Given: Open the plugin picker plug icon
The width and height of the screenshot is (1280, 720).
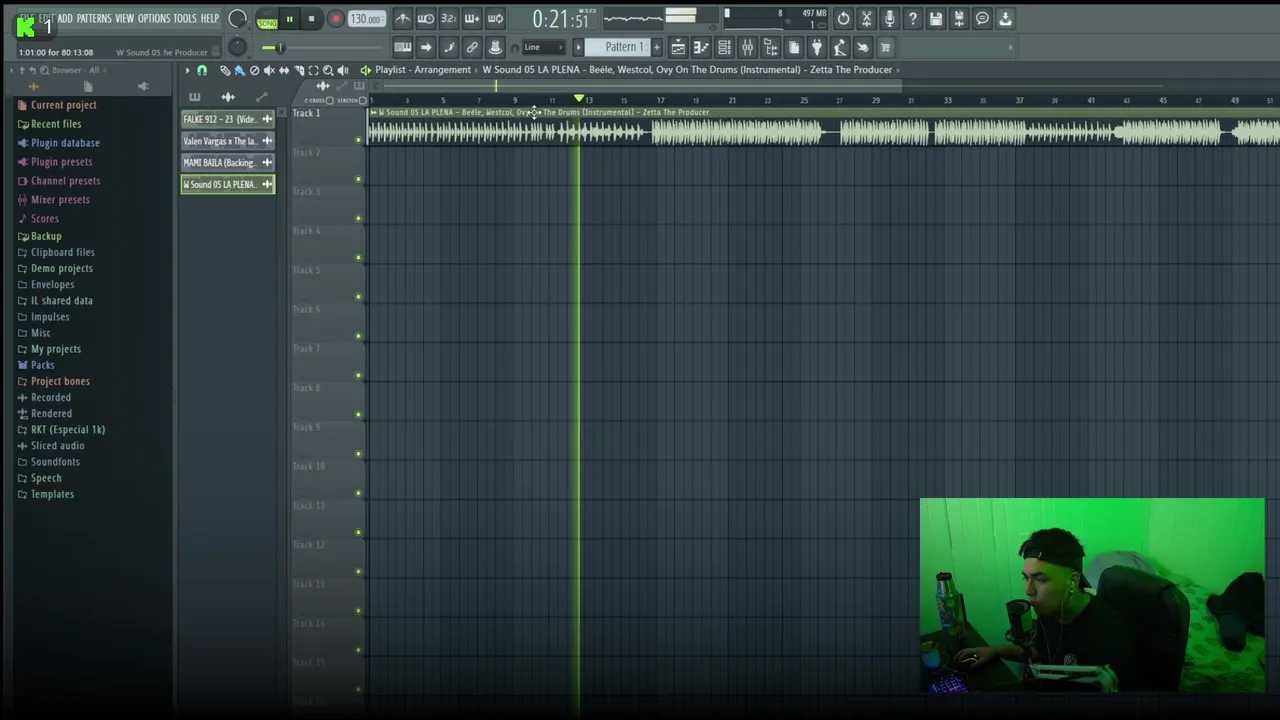Looking at the screenshot, I should (817, 47).
